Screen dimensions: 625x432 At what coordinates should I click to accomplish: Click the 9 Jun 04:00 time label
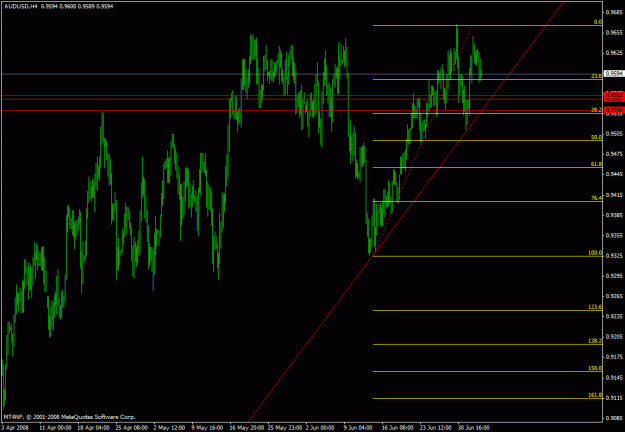(x=360, y=428)
